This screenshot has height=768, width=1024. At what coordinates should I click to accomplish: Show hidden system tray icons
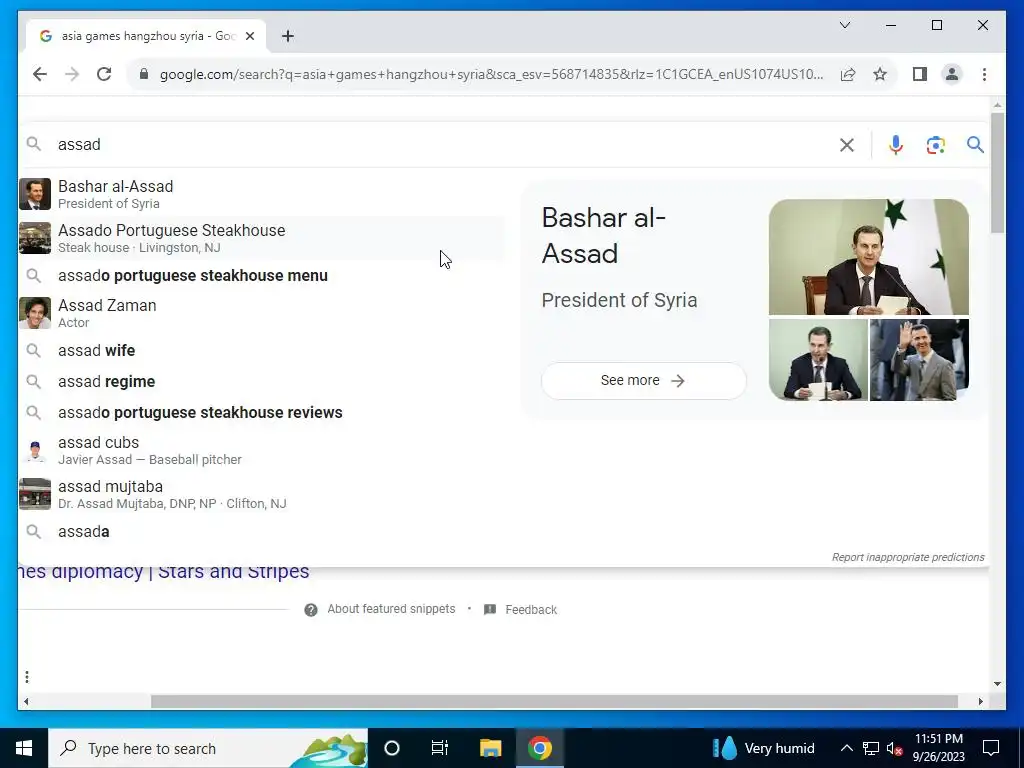pyautogui.click(x=846, y=748)
